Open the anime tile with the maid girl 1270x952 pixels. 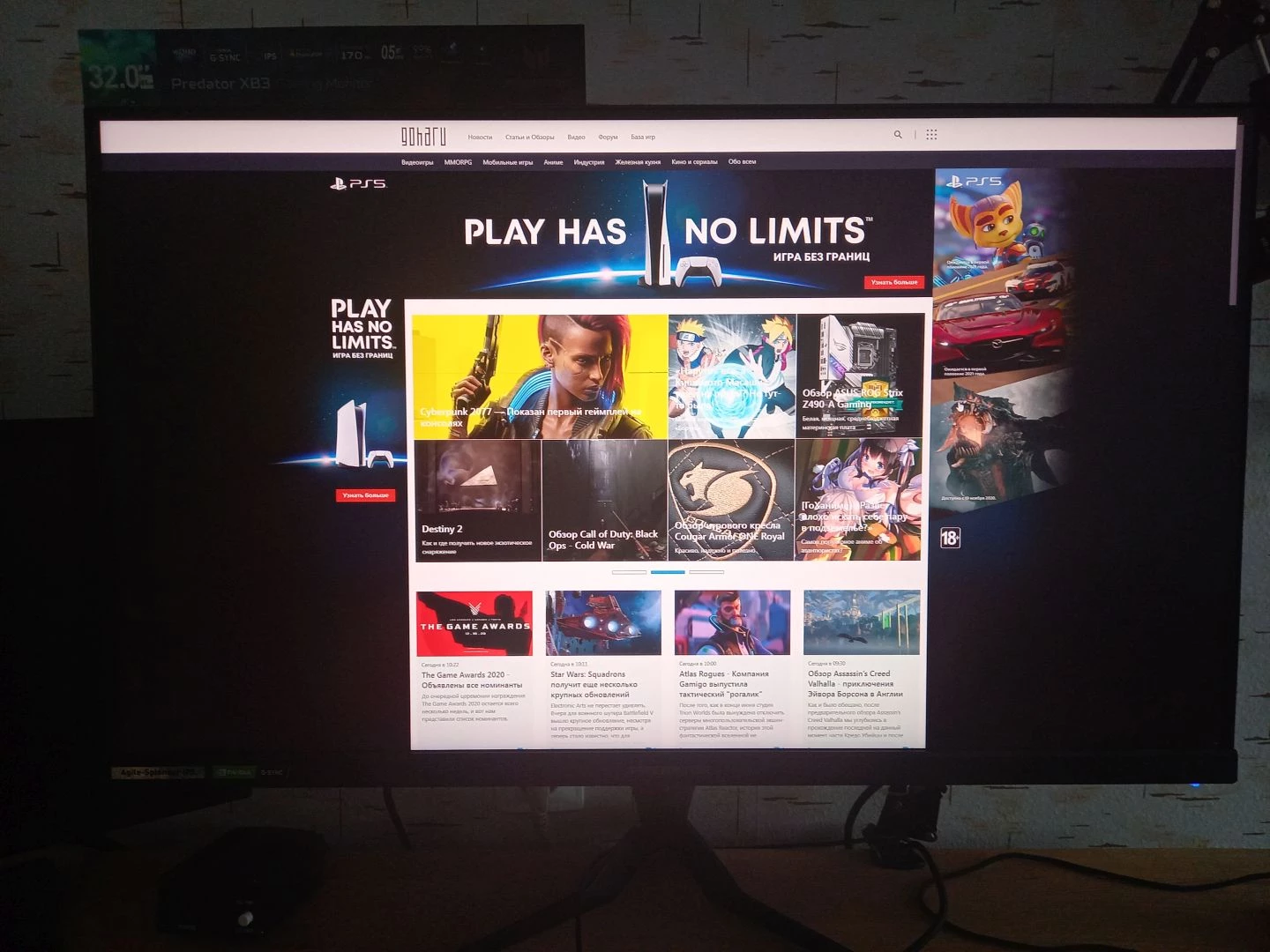858,500
